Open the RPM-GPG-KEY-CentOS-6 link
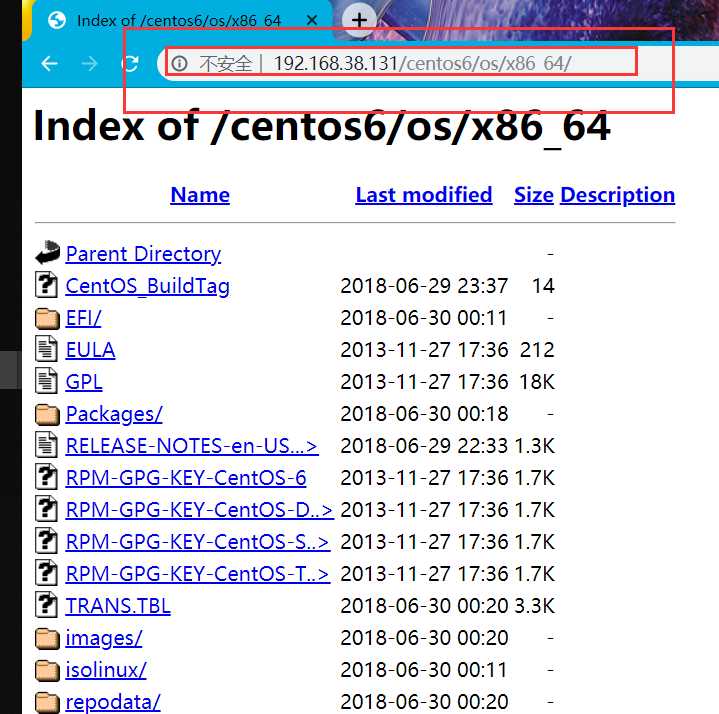 pos(186,478)
